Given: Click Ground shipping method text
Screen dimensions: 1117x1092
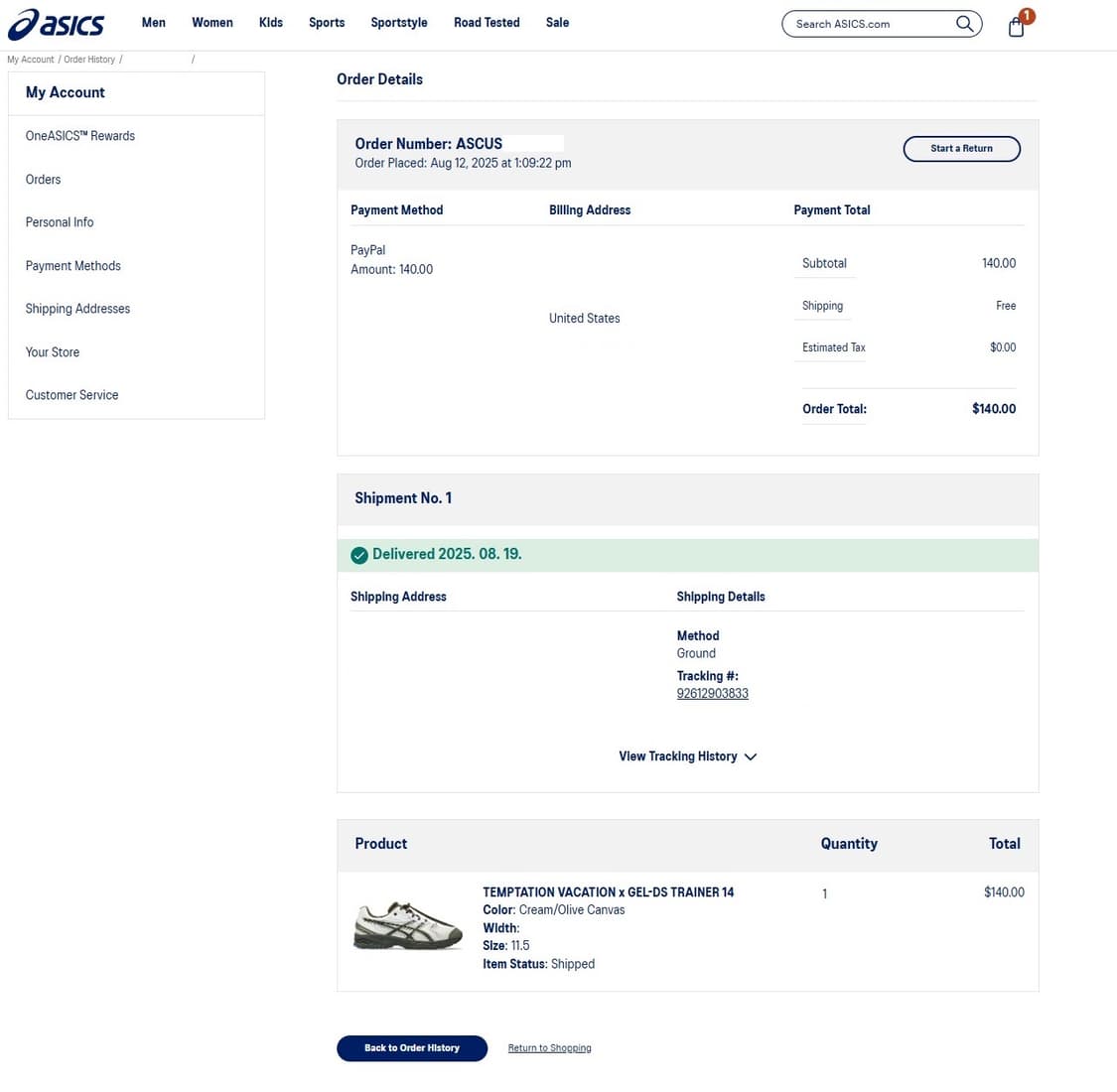Looking at the screenshot, I should tap(696, 653).
